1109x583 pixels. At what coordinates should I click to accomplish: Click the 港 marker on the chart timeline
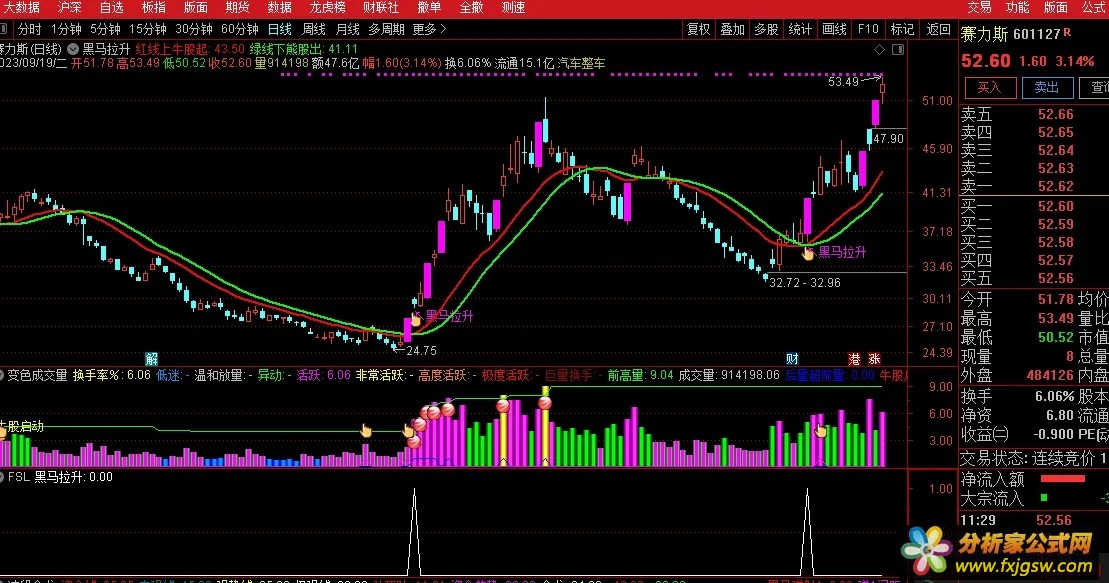point(854,359)
